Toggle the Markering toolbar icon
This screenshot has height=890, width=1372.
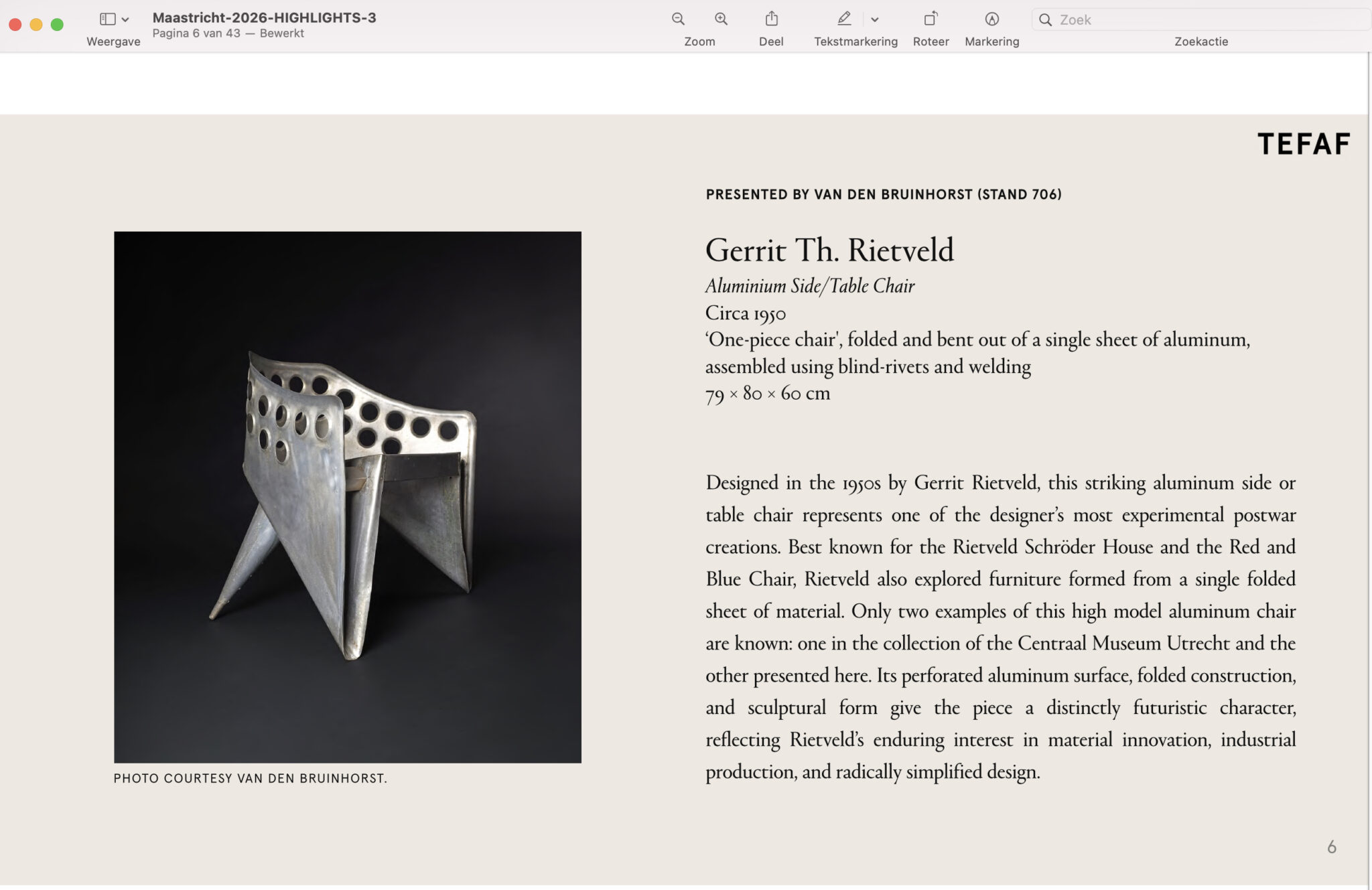(x=991, y=19)
